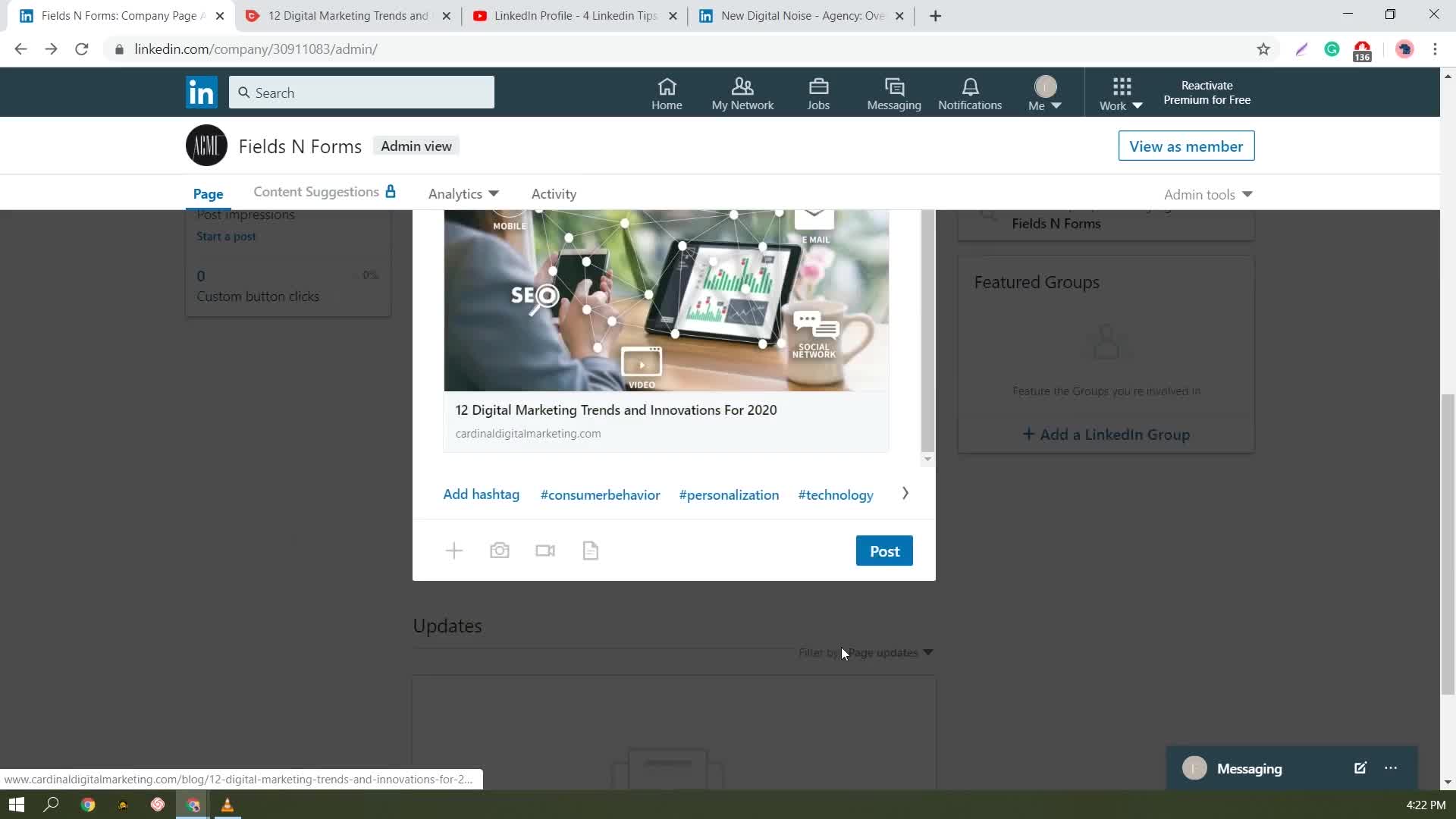Click the document attach icon
Screen dimensions: 1456x819
[591, 551]
